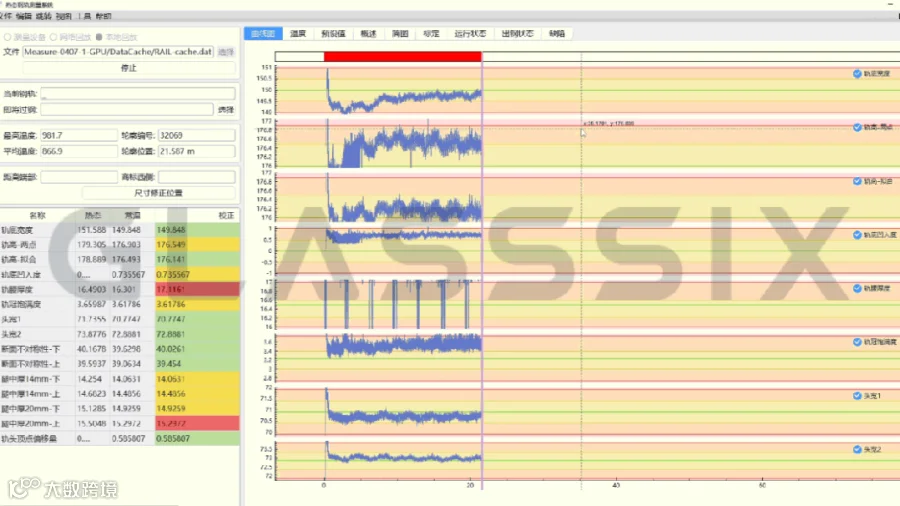The height and width of the screenshot is (506, 900).
Task: Click the 选择 button beside the file path
Action: tap(226, 52)
